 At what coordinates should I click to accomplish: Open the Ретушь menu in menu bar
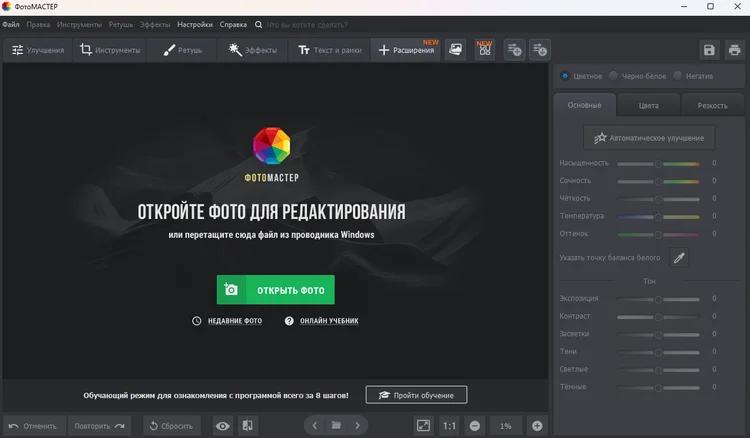click(121, 24)
